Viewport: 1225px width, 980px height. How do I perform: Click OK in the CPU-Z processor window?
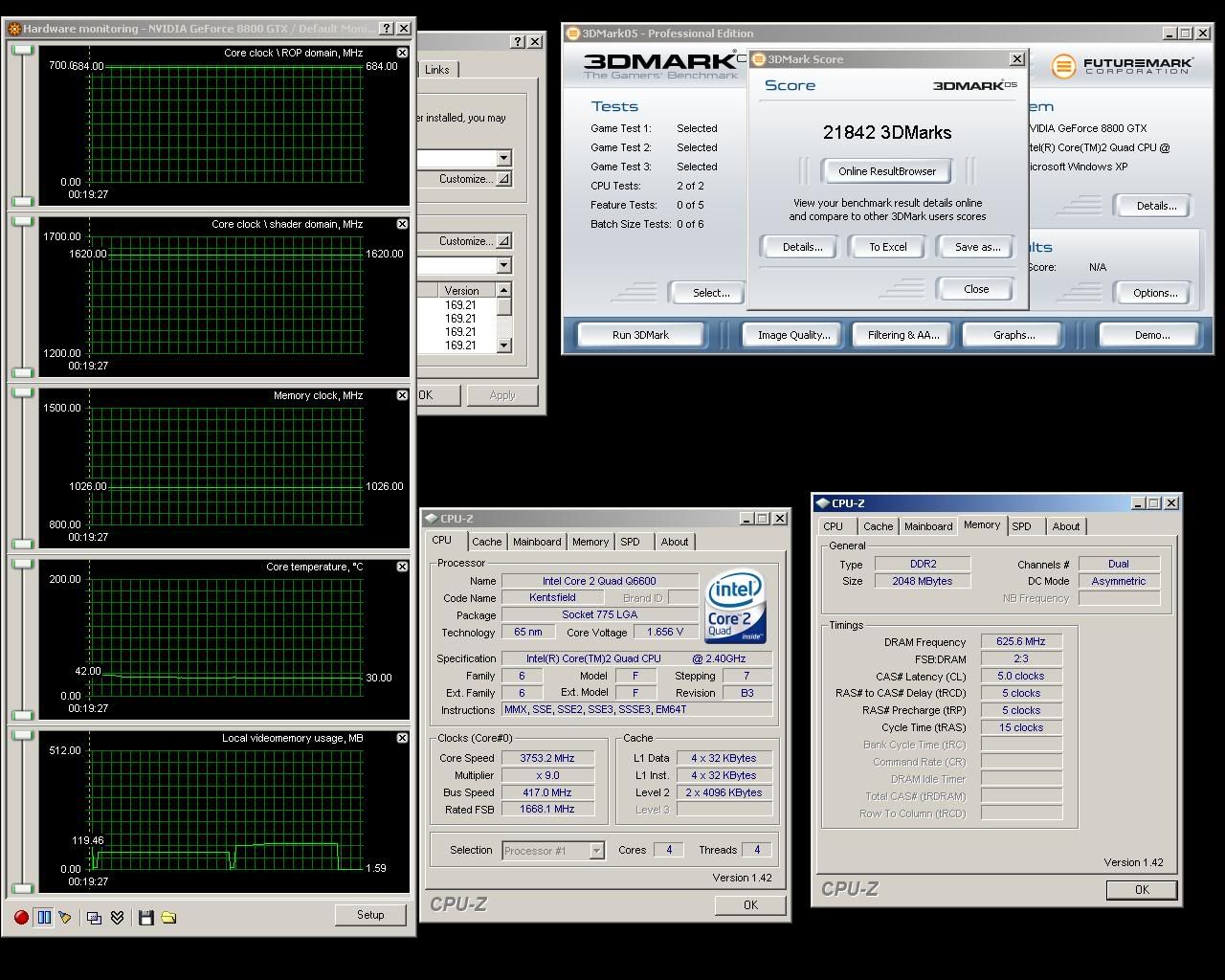(750, 904)
